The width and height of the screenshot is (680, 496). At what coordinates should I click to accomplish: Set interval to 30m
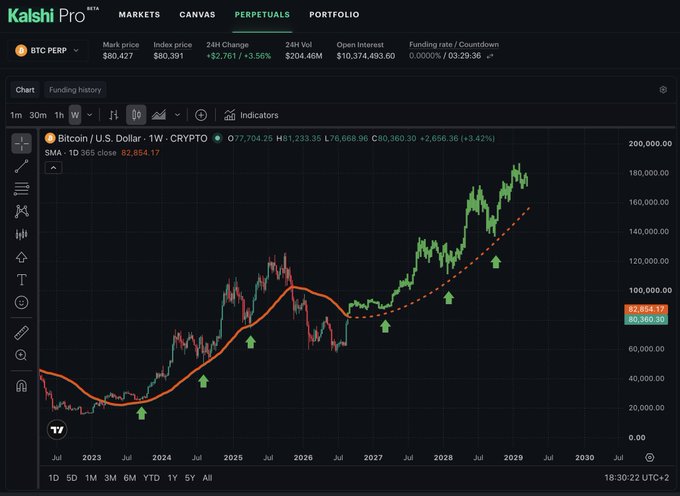pyautogui.click(x=38, y=115)
